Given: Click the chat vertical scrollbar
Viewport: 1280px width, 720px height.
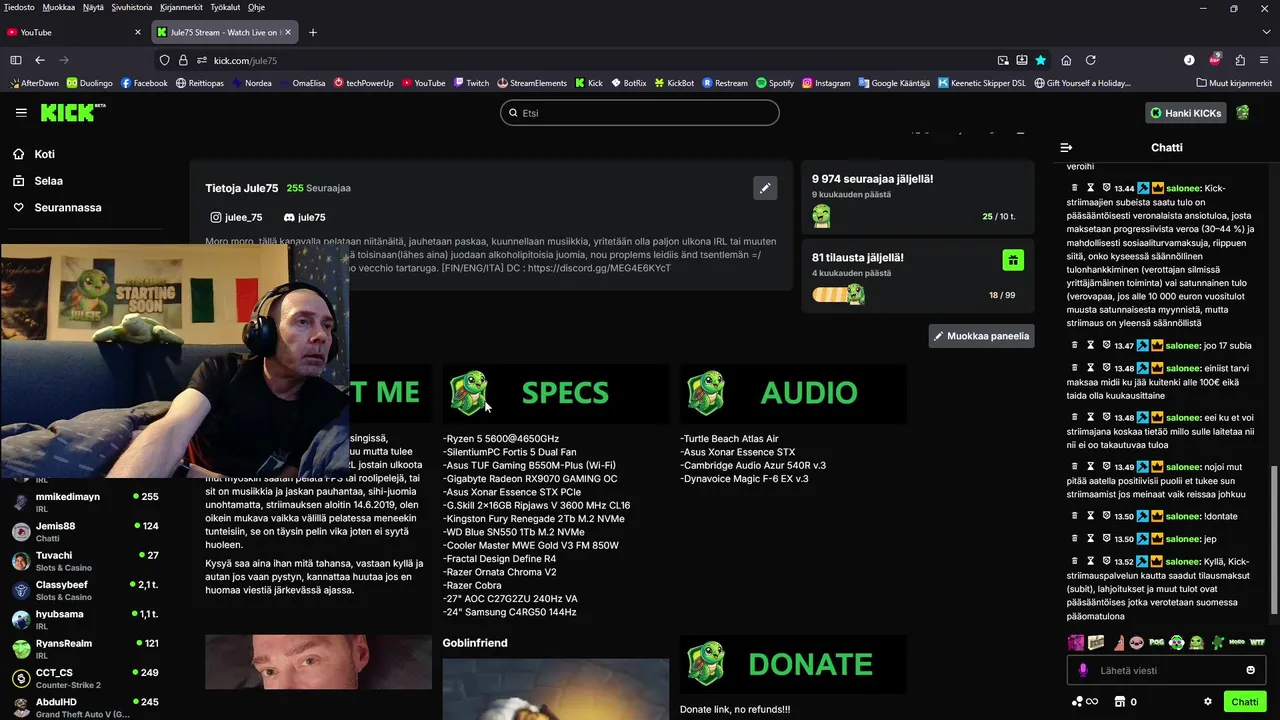Looking at the screenshot, I should 1273,540.
